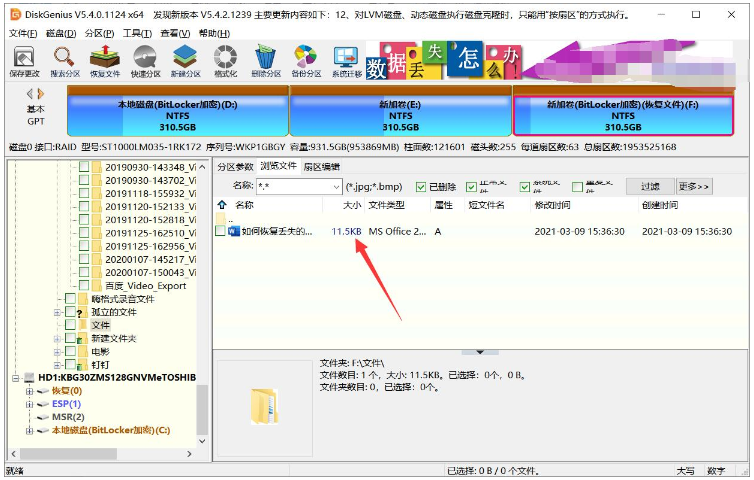This screenshot has width=754, height=480.
Task: Expand the 恢复(0) partition node
Action: click(30, 391)
